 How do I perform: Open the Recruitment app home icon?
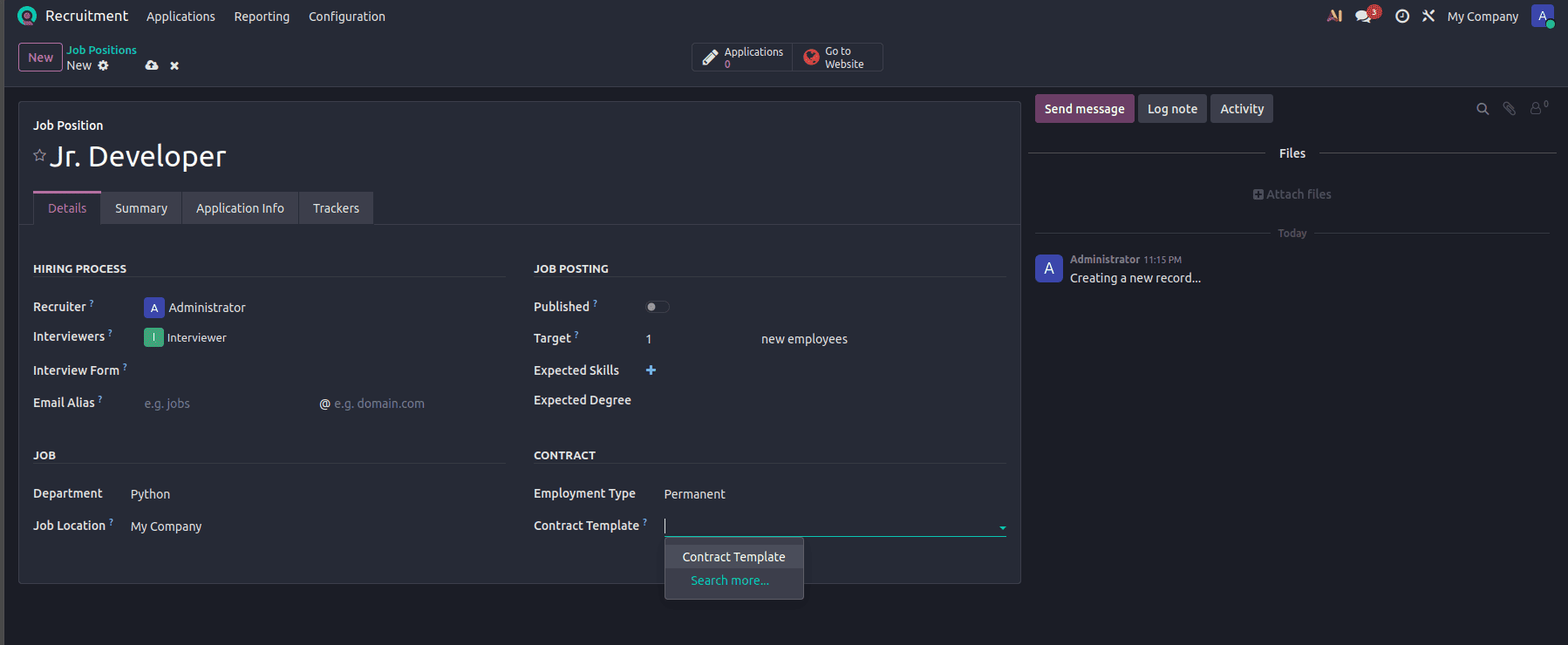27,16
